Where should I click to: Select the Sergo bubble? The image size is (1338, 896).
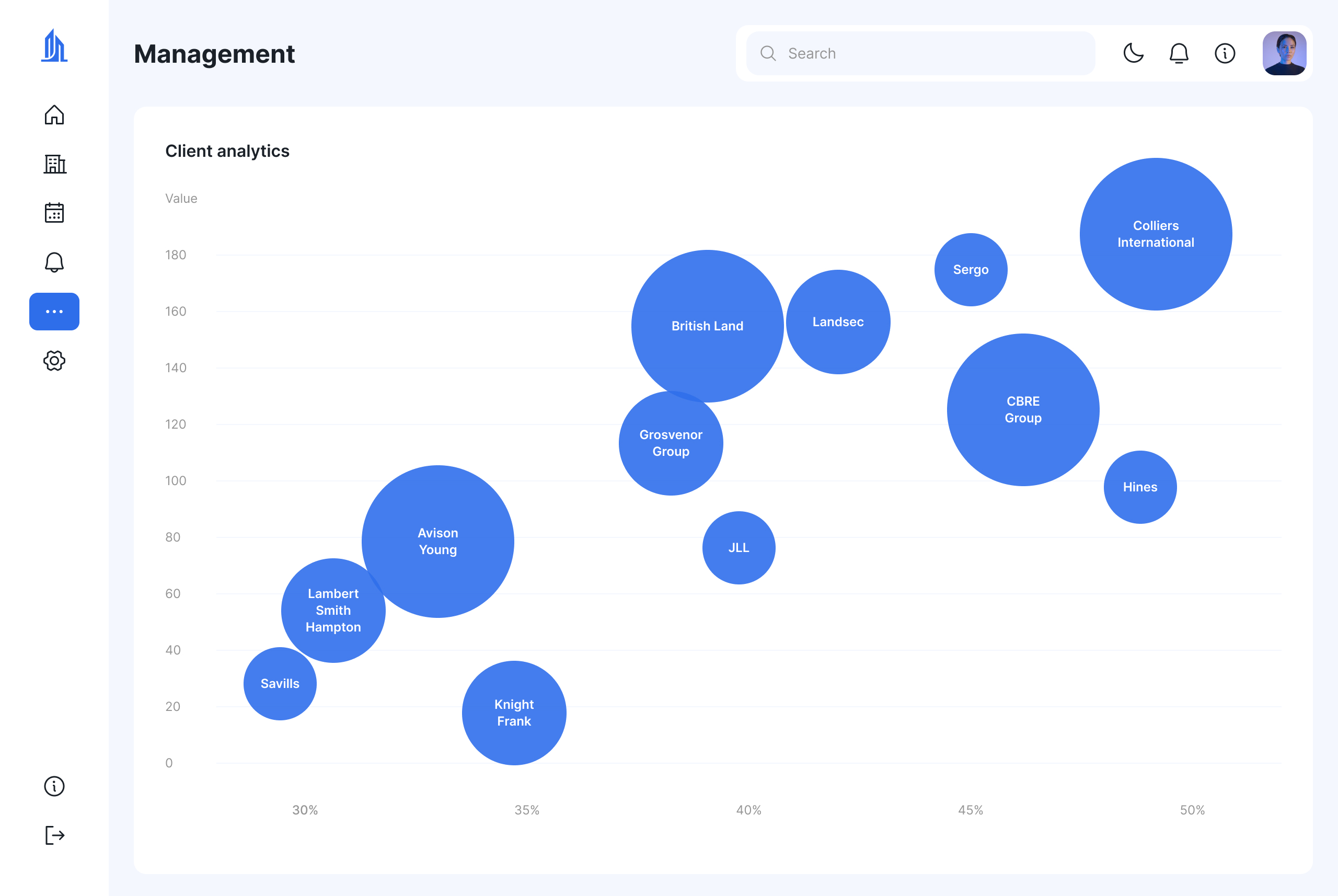(x=971, y=270)
